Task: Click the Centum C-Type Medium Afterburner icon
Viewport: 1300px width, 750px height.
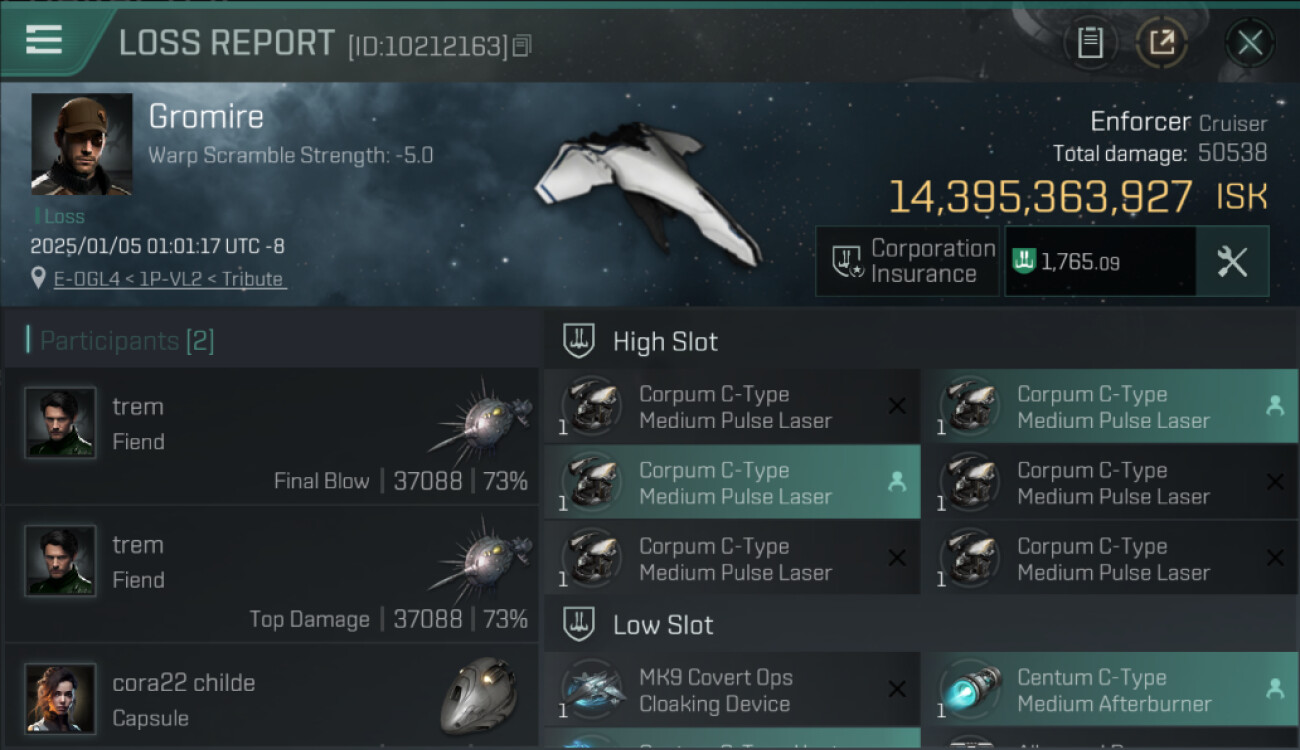Action: pyautogui.click(x=971, y=690)
